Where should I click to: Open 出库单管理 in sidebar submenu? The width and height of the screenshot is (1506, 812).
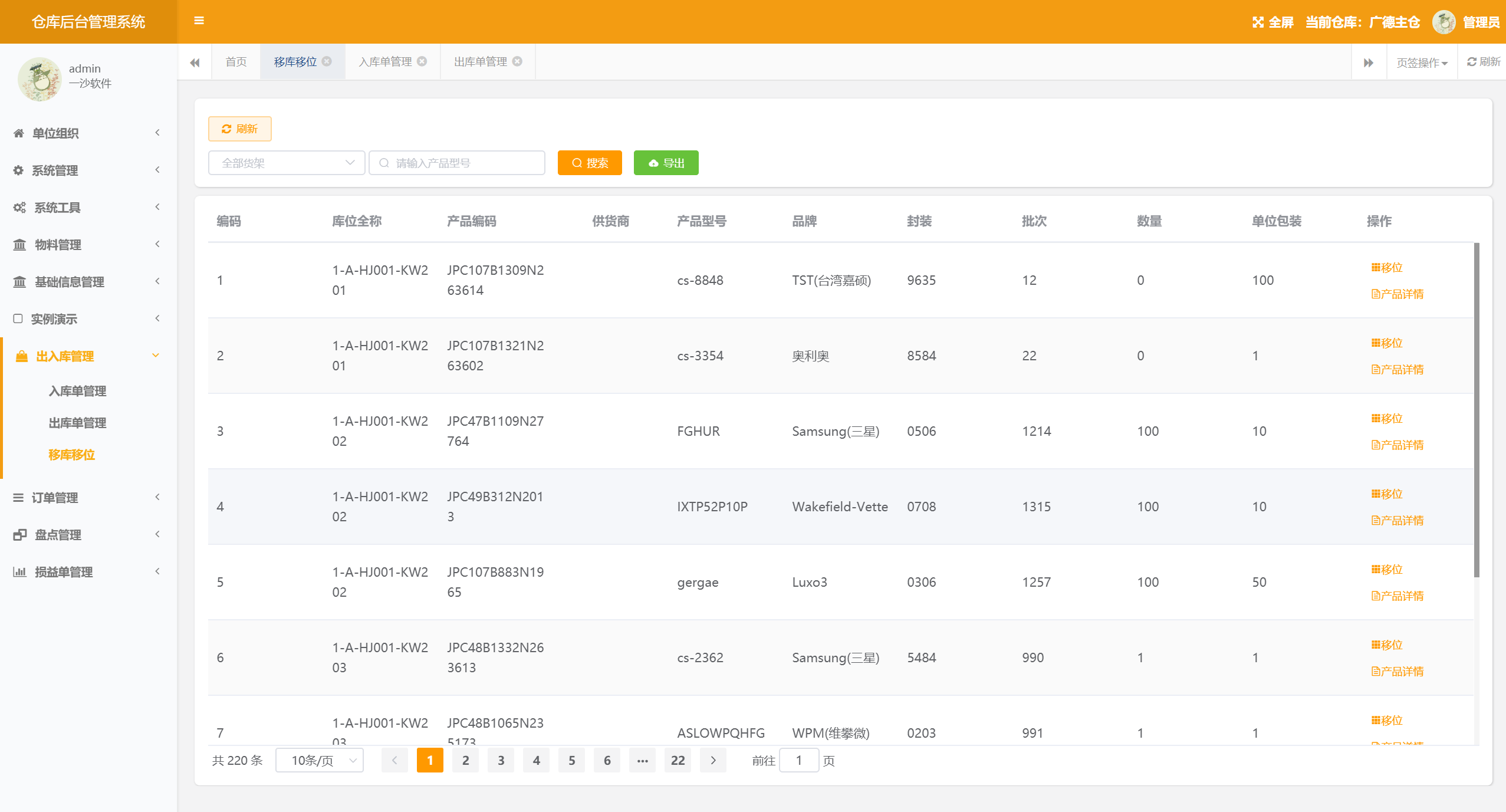[x=77, y=423]
